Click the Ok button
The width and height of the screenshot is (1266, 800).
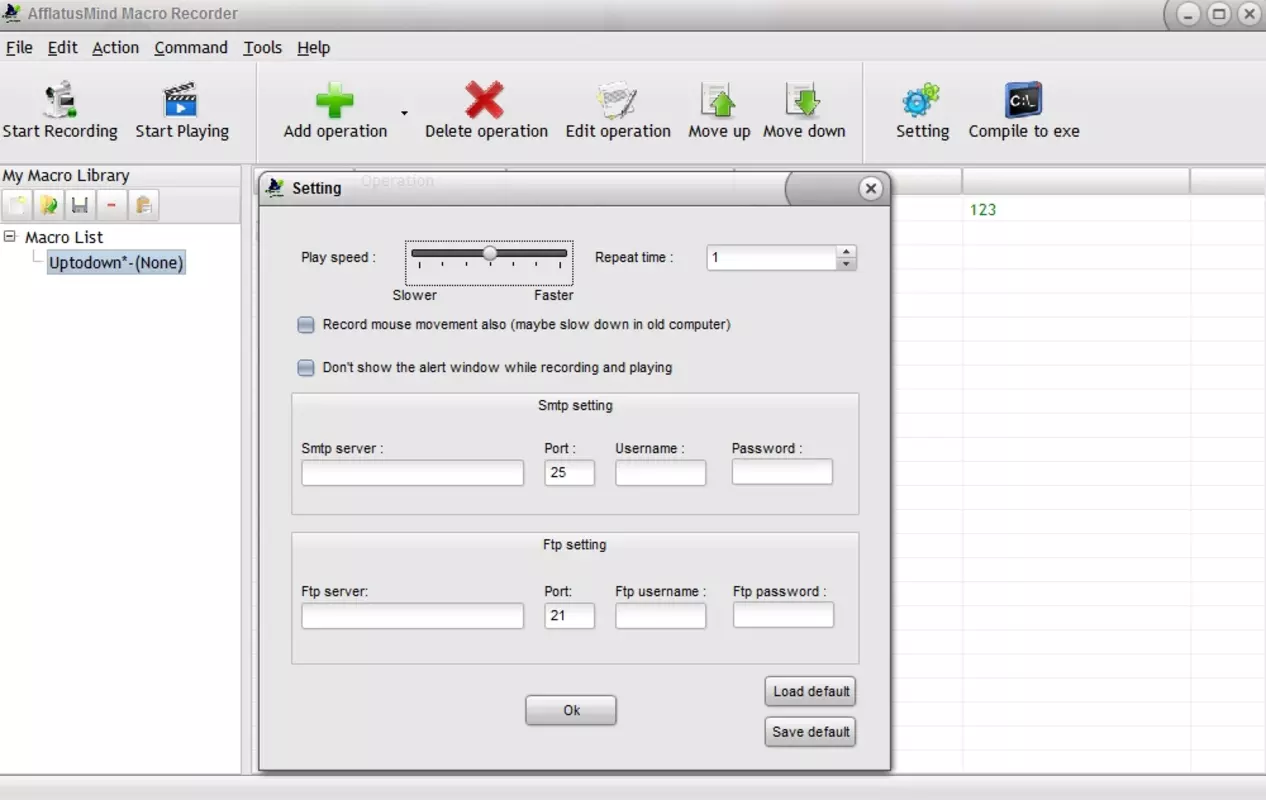571,710
